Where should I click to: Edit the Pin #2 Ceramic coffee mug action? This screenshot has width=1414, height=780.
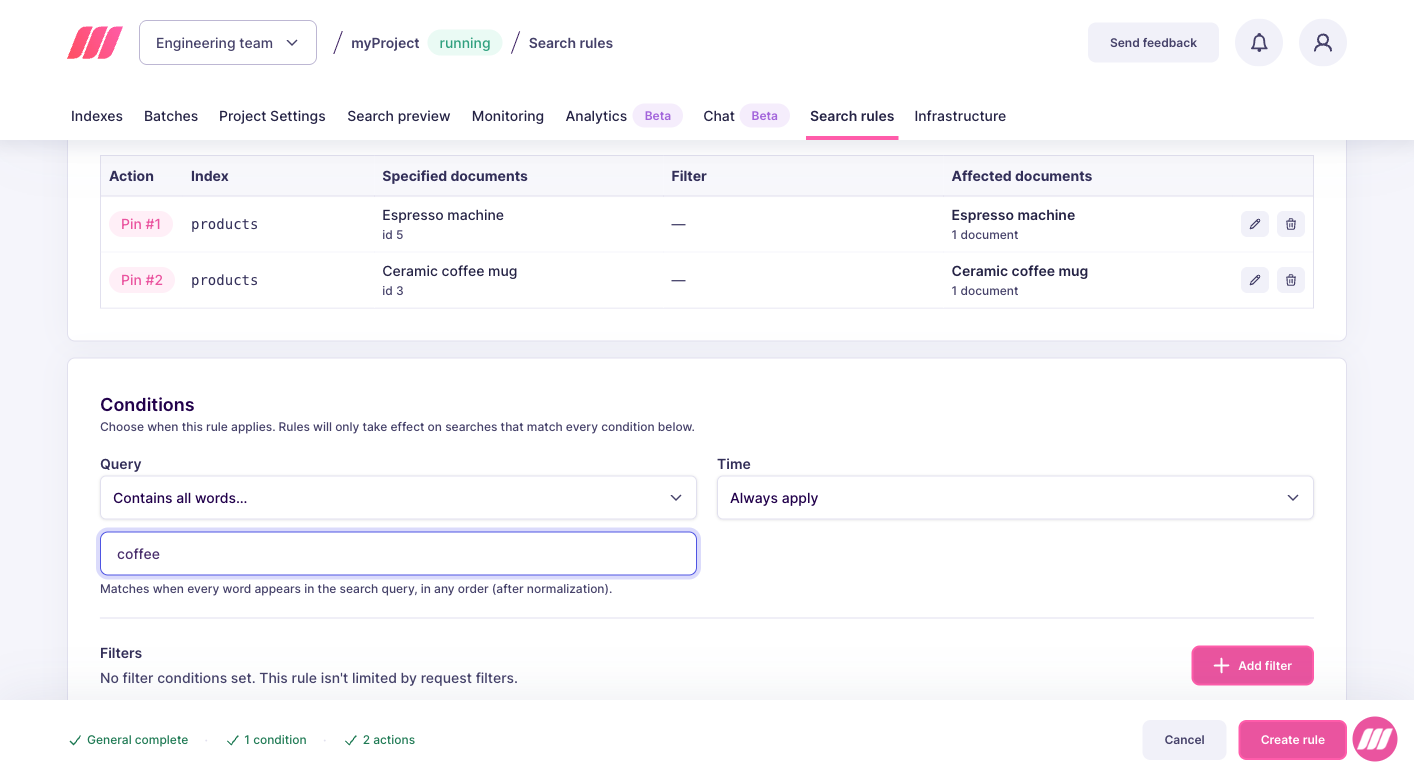coord(1255,280)
